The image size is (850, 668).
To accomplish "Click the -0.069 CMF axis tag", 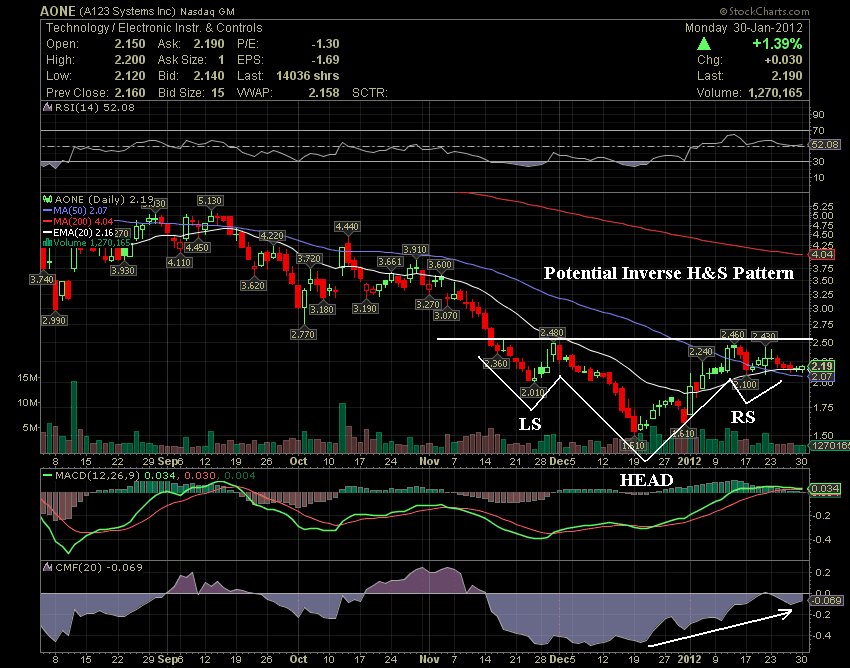I will pos(826,600).
